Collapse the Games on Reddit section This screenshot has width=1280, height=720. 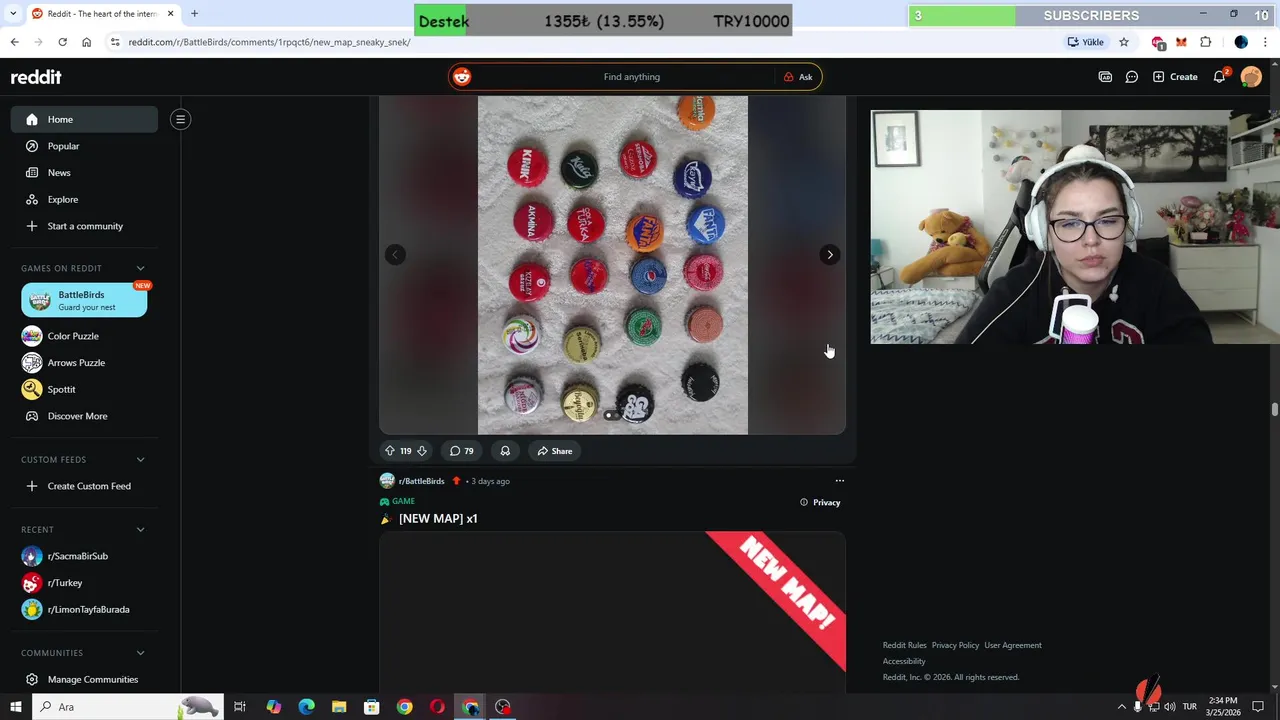click(140, 268)
